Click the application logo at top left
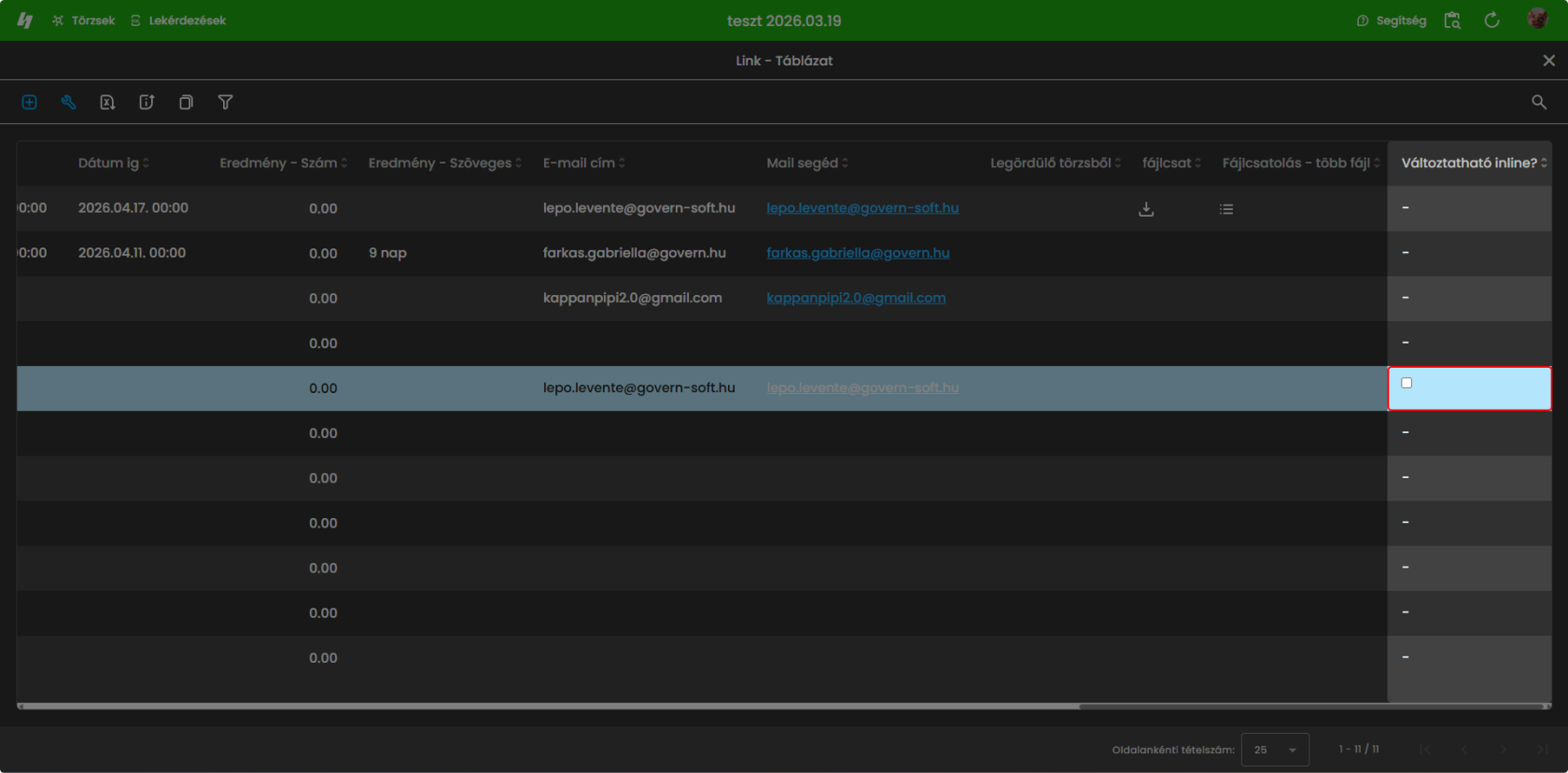Viewport: 1568px width, 773px height. click(x=25, y=21)
